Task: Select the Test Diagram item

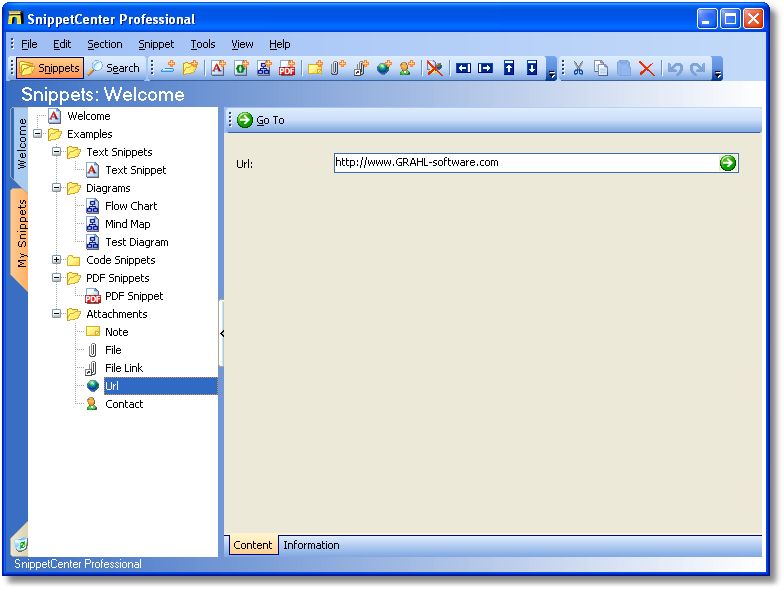Action: tap(136, 242)
